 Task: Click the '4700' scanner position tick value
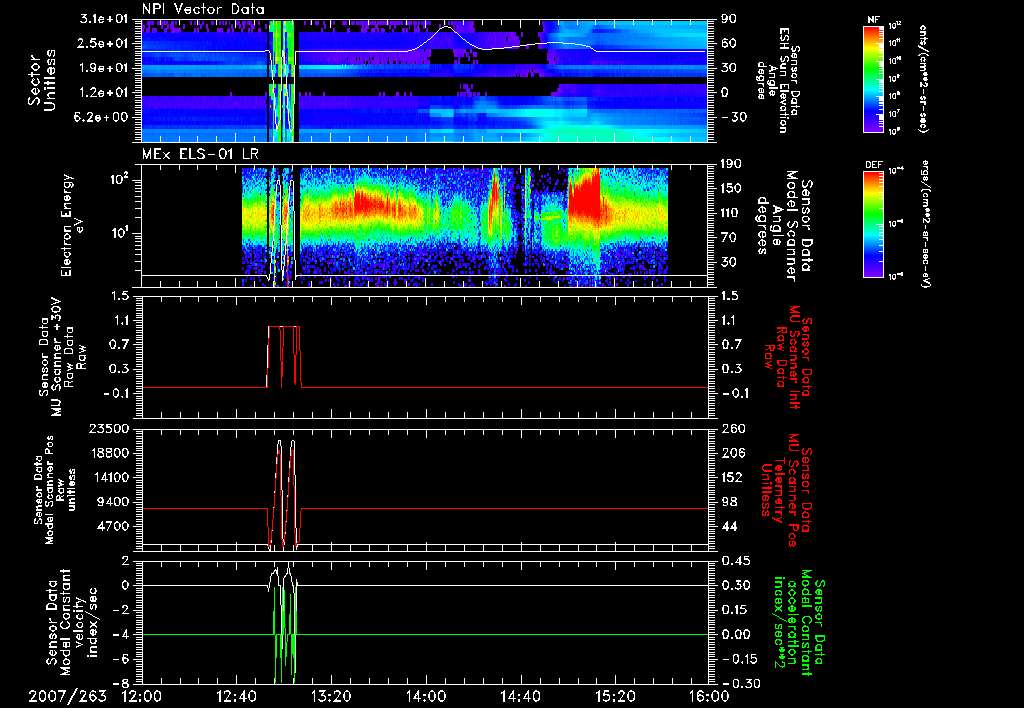point(115,526)
